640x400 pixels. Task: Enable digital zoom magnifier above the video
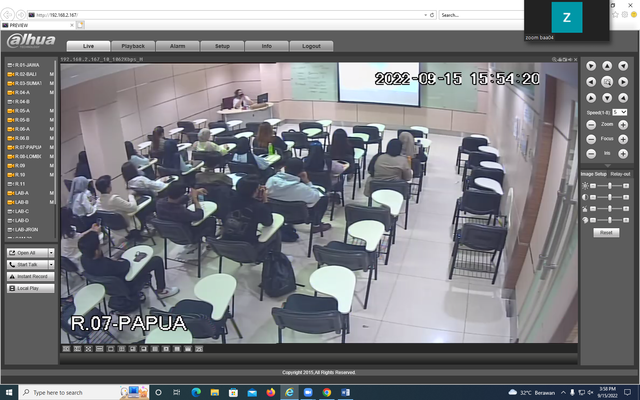[x=554, y=60]
